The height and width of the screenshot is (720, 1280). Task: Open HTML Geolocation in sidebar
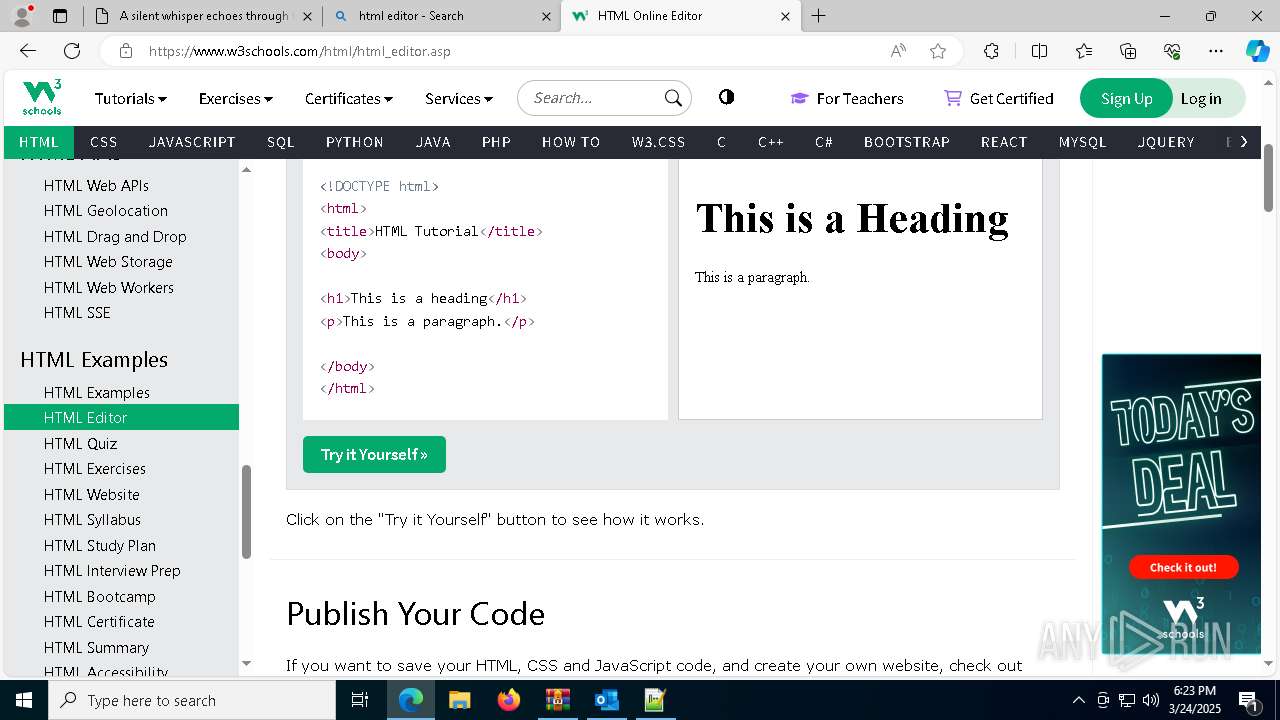click(x=106, y=210)
